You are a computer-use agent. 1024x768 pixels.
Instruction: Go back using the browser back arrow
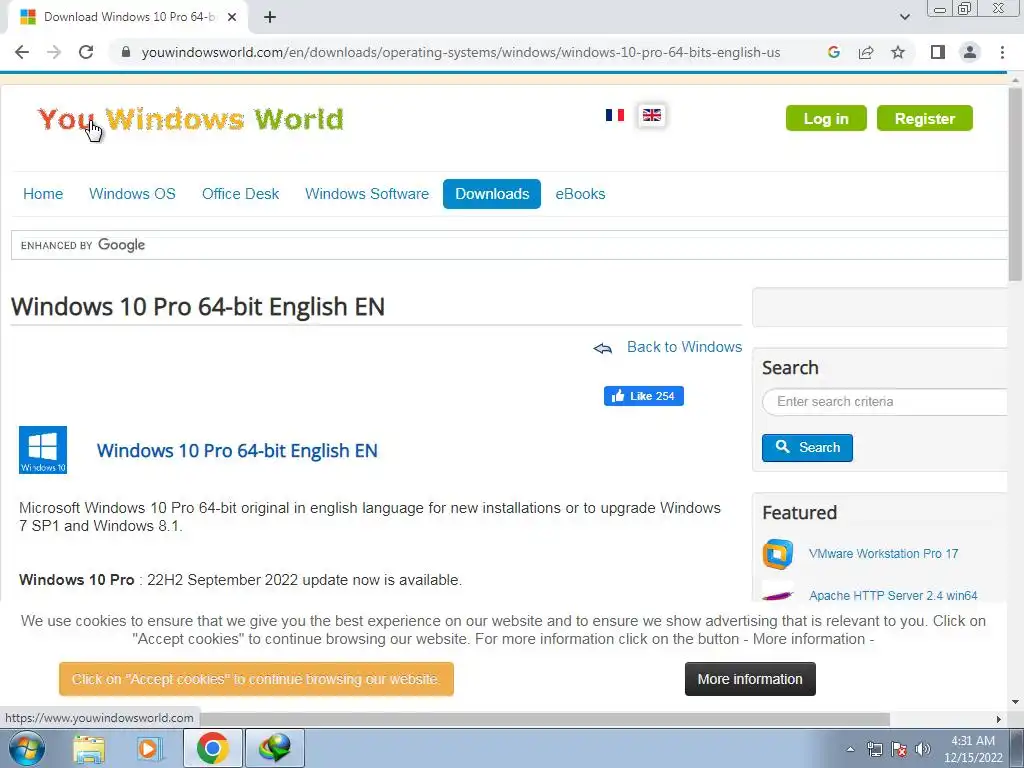point(22,52)
